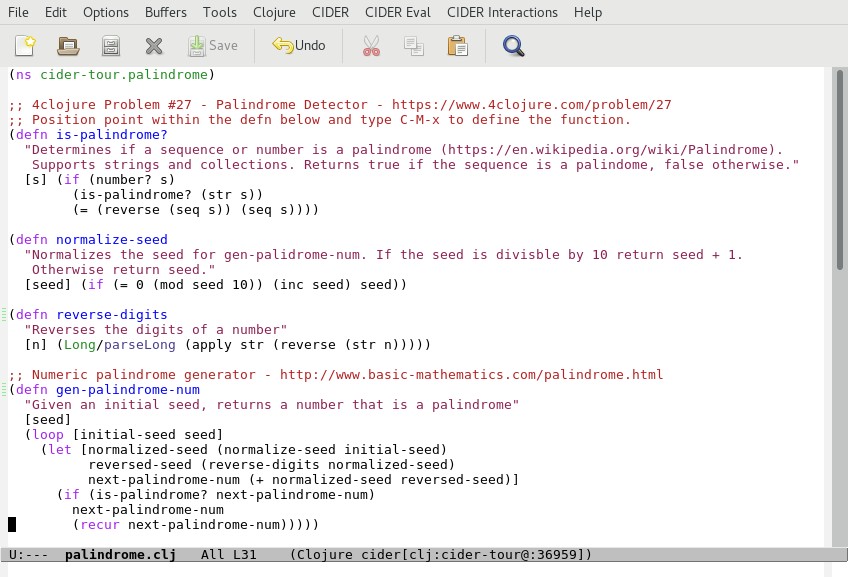This screenshot has height=577, width=848.
Task: Open the directory browser (Dired) icon
Action: tap(111, 45)
